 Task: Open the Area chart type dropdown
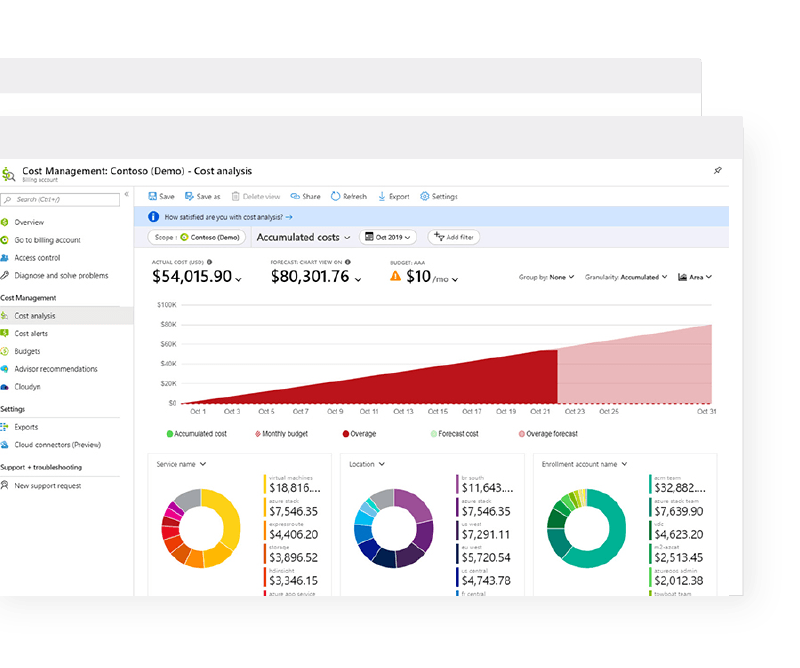(x=695, y=277)
